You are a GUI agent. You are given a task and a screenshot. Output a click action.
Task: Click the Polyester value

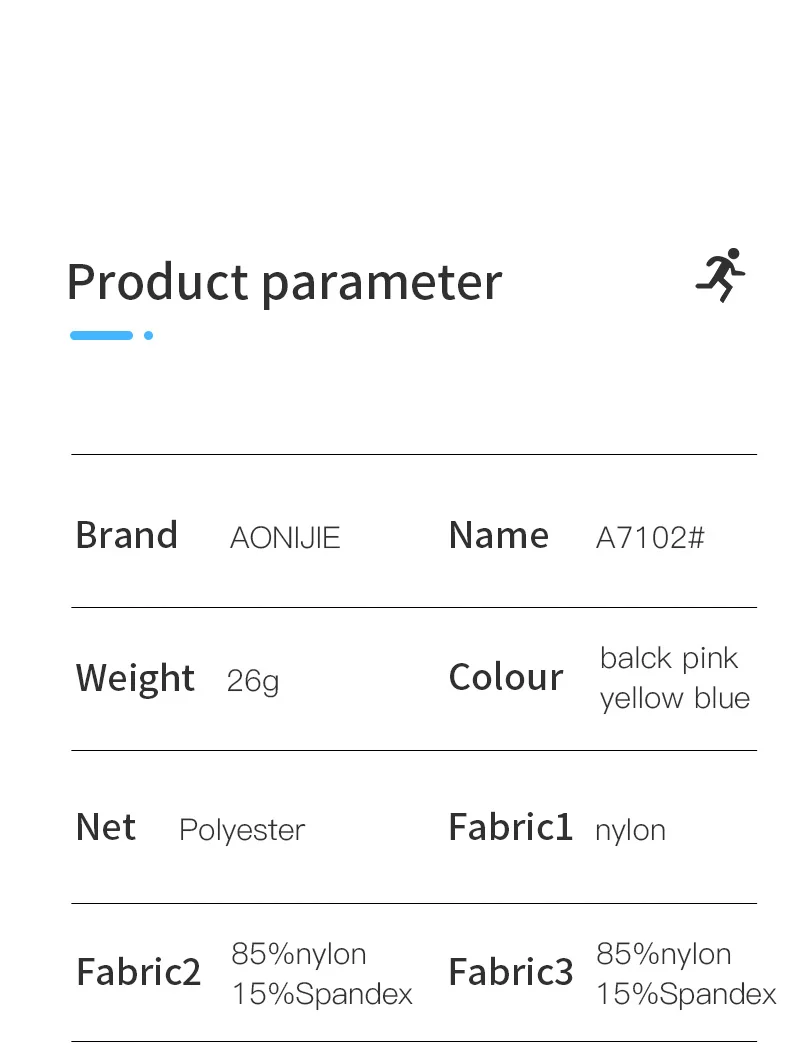[x=242, y=830]
